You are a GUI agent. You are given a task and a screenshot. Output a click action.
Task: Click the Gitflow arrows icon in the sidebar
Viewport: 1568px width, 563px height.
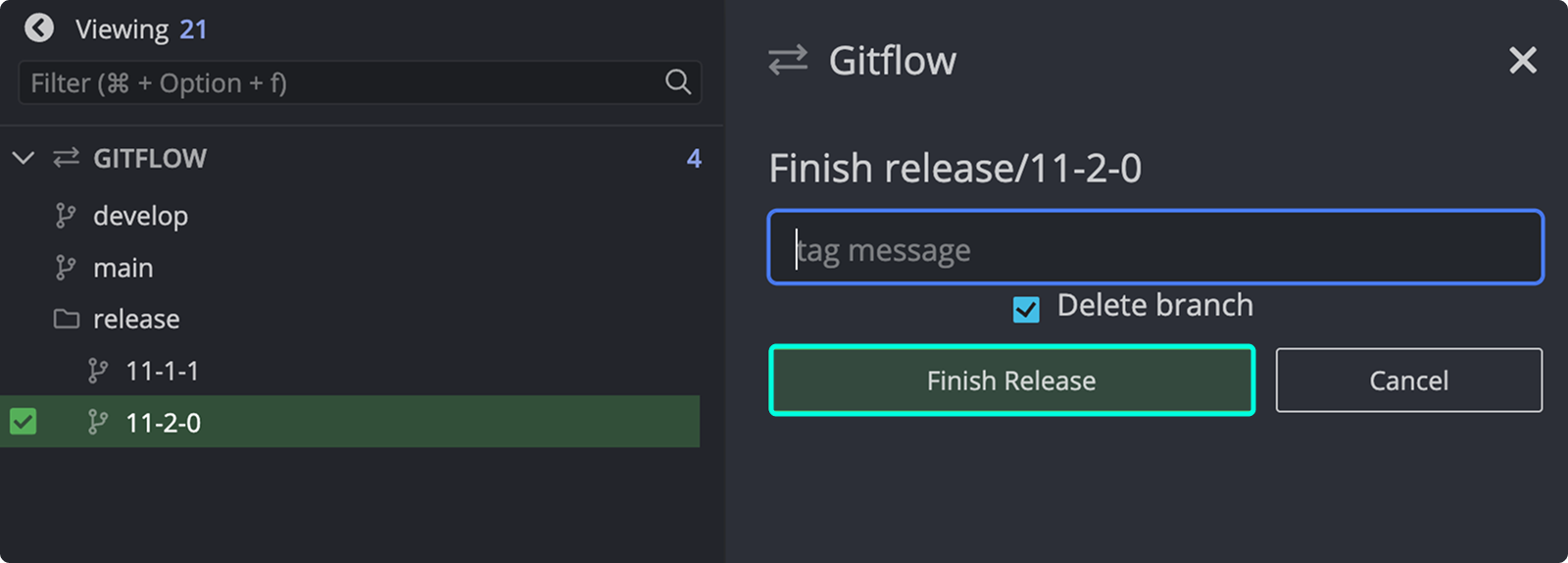pyautogui.click(x=66, y=158)
